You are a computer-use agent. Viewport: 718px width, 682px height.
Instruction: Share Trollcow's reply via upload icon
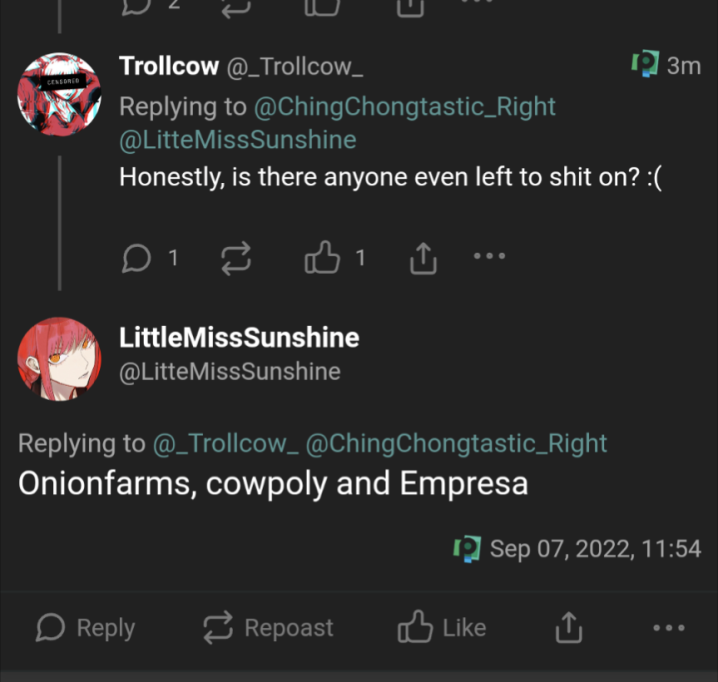(423, 258)
